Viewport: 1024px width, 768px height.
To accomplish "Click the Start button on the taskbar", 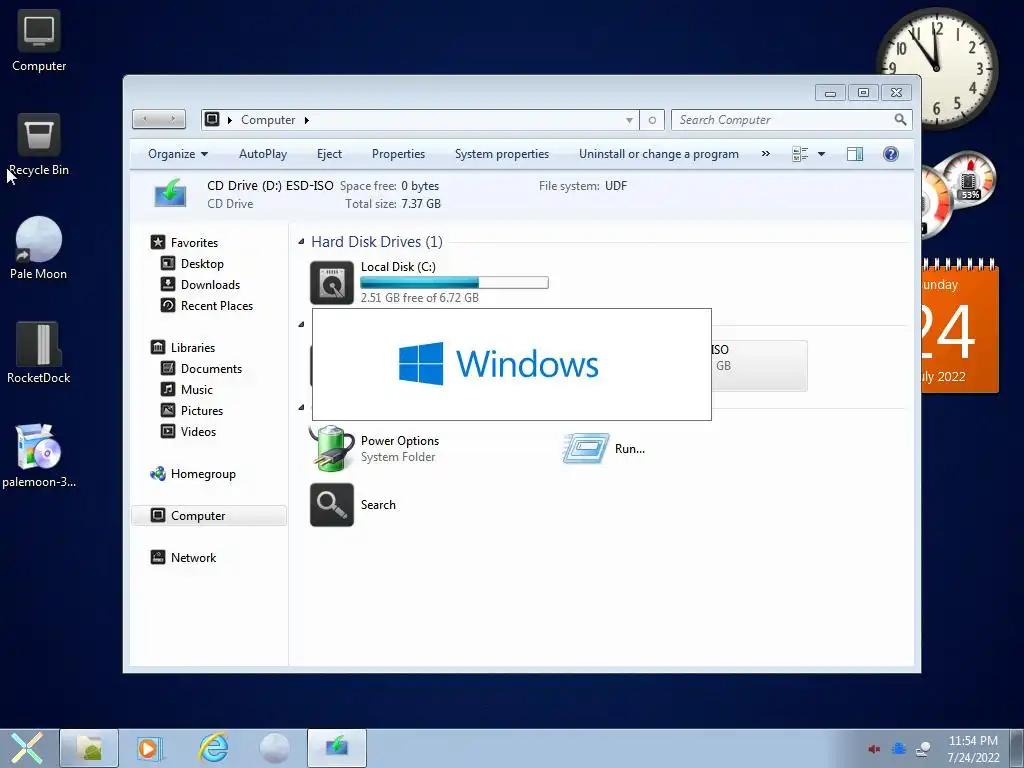I will [x=27, y=748].
